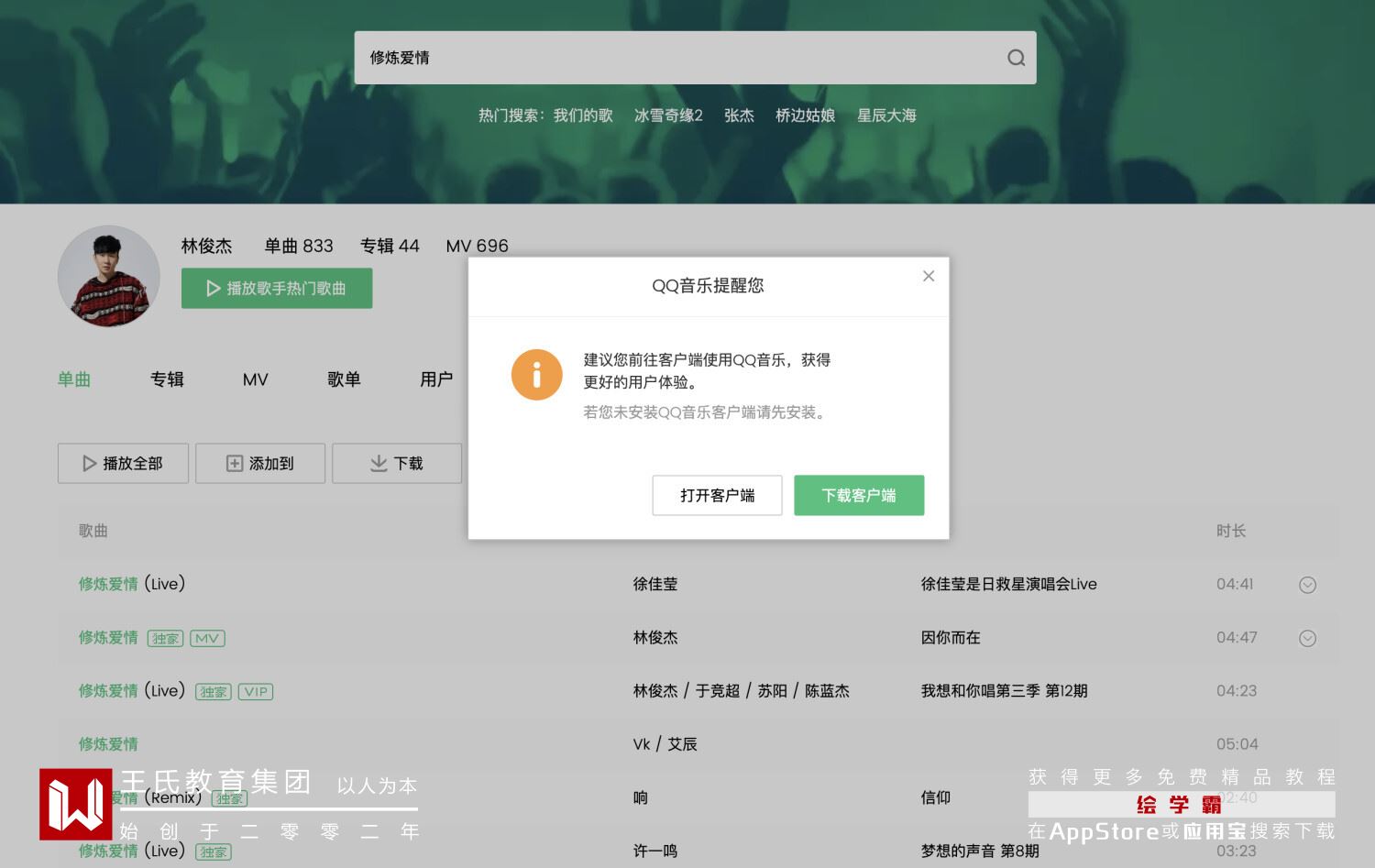The image size is (1375, 868).
Task: Search hot term 冰雪奇缘2
Action: point(668,115)
